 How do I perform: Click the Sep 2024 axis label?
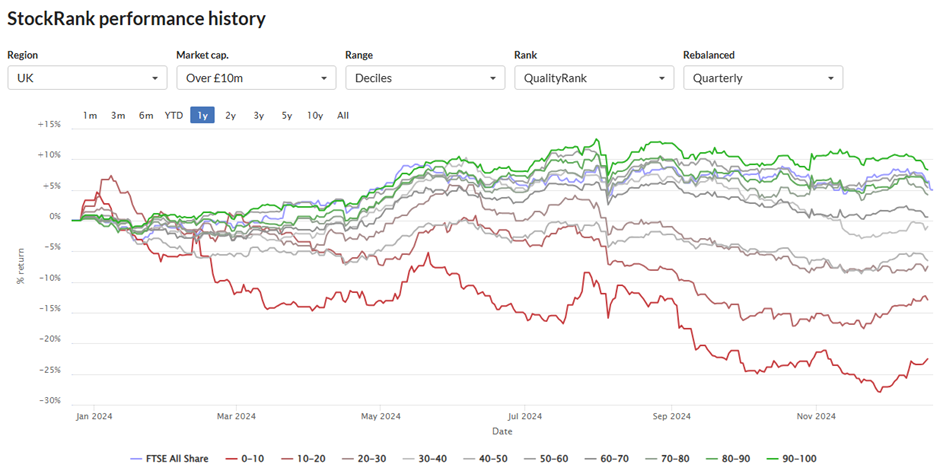point(671,416)
